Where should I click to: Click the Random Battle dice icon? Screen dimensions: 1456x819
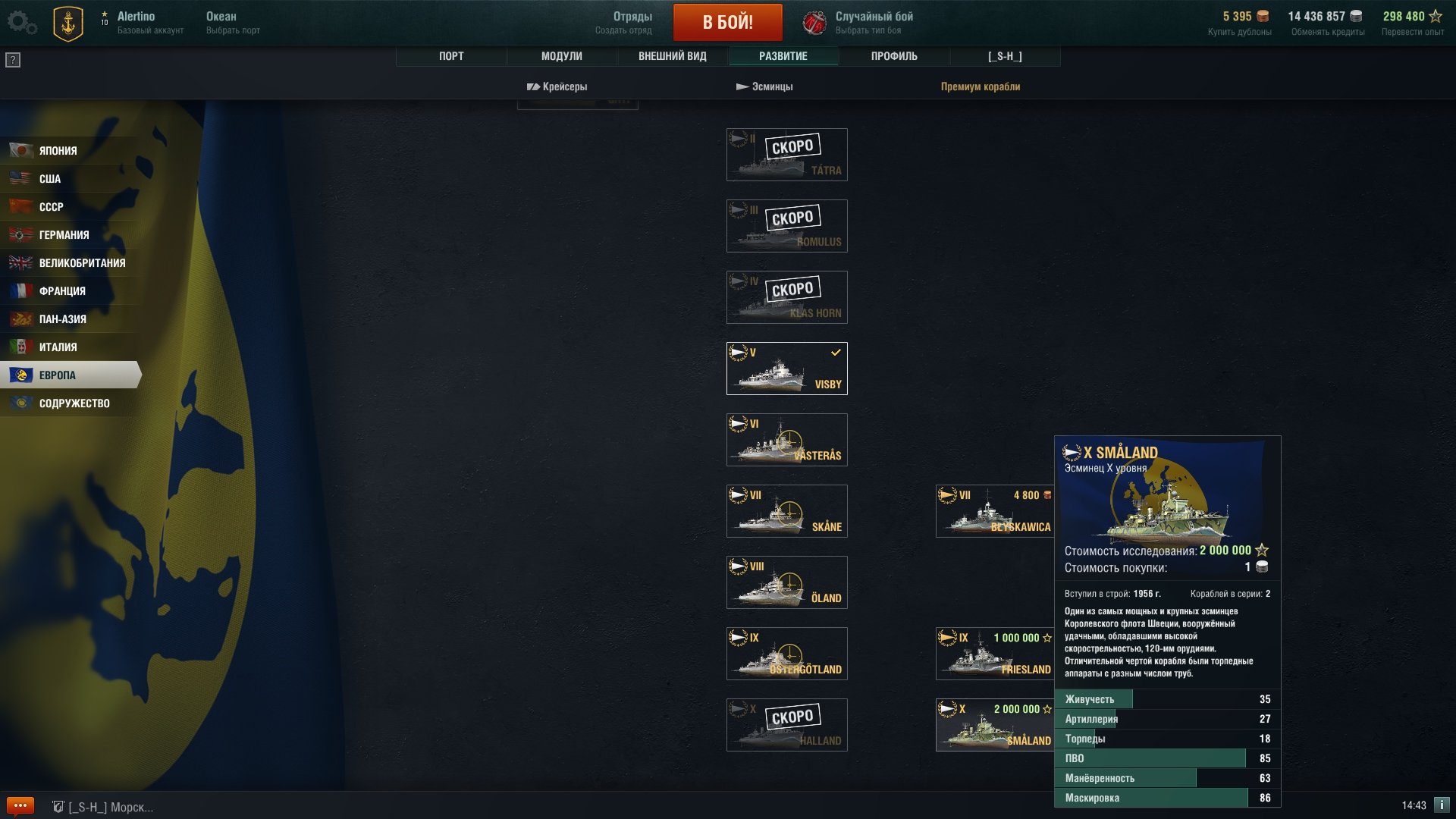814,23
